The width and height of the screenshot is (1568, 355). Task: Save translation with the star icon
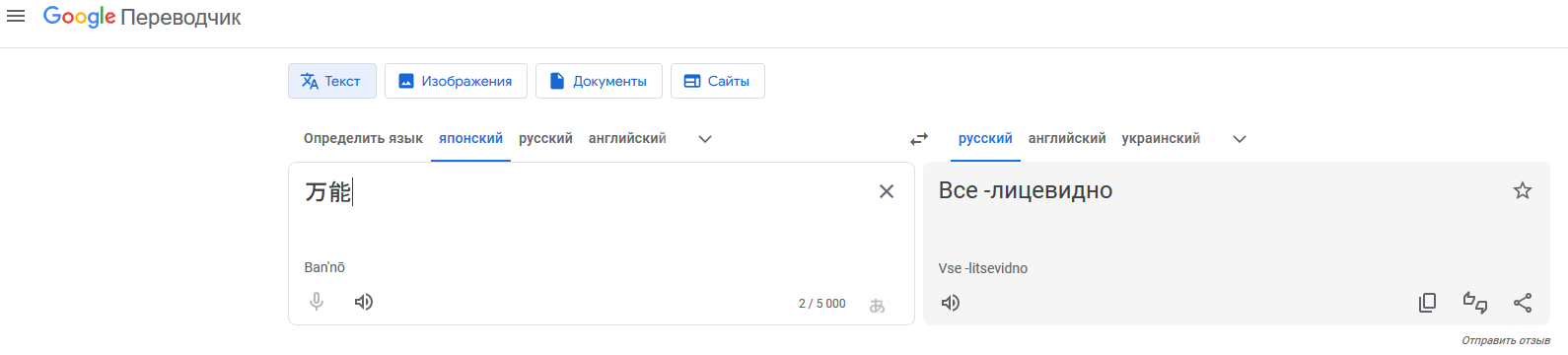pos(1523,190)
